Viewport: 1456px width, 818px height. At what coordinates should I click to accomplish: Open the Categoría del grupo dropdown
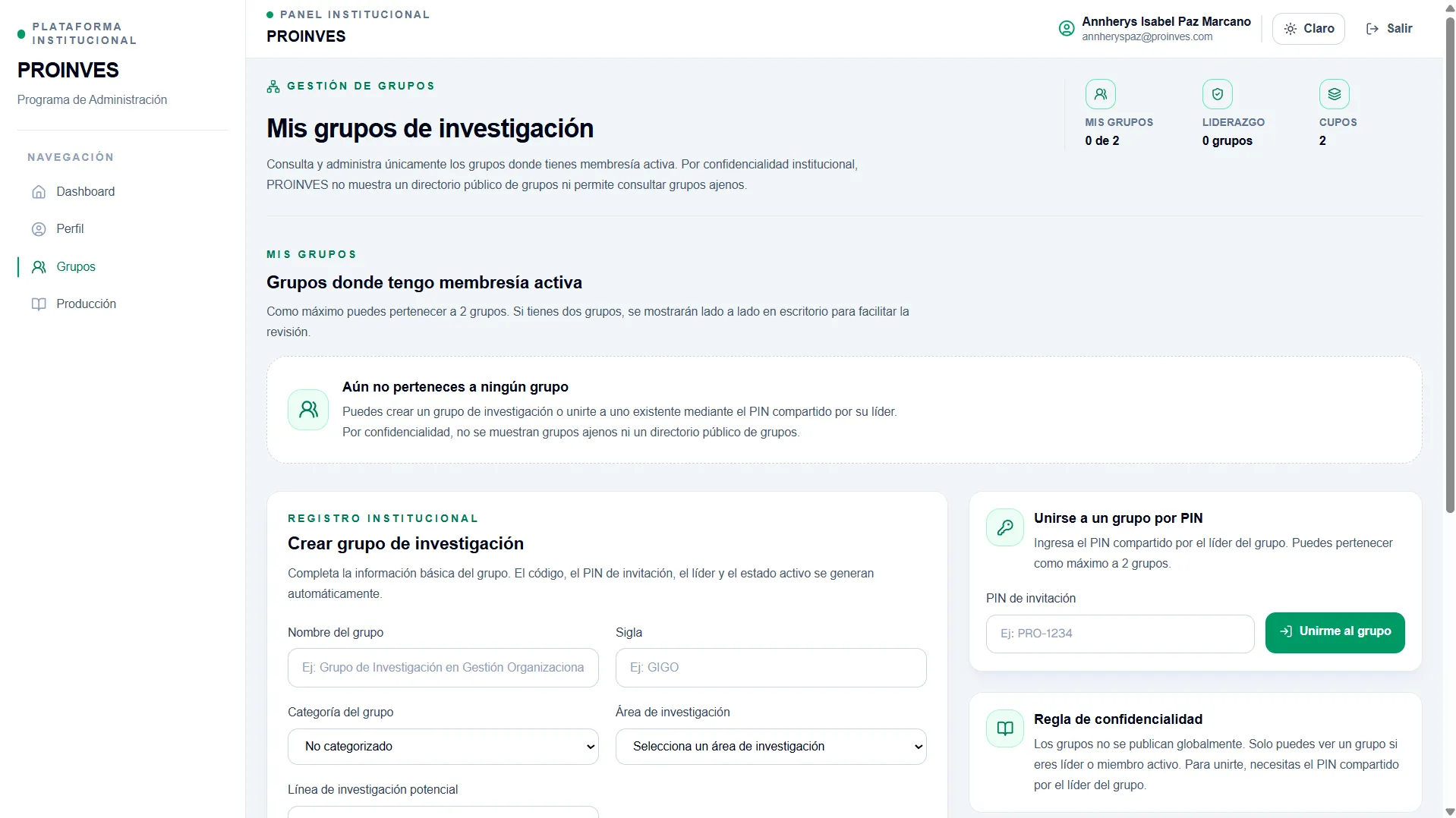(x=443, y=747)
